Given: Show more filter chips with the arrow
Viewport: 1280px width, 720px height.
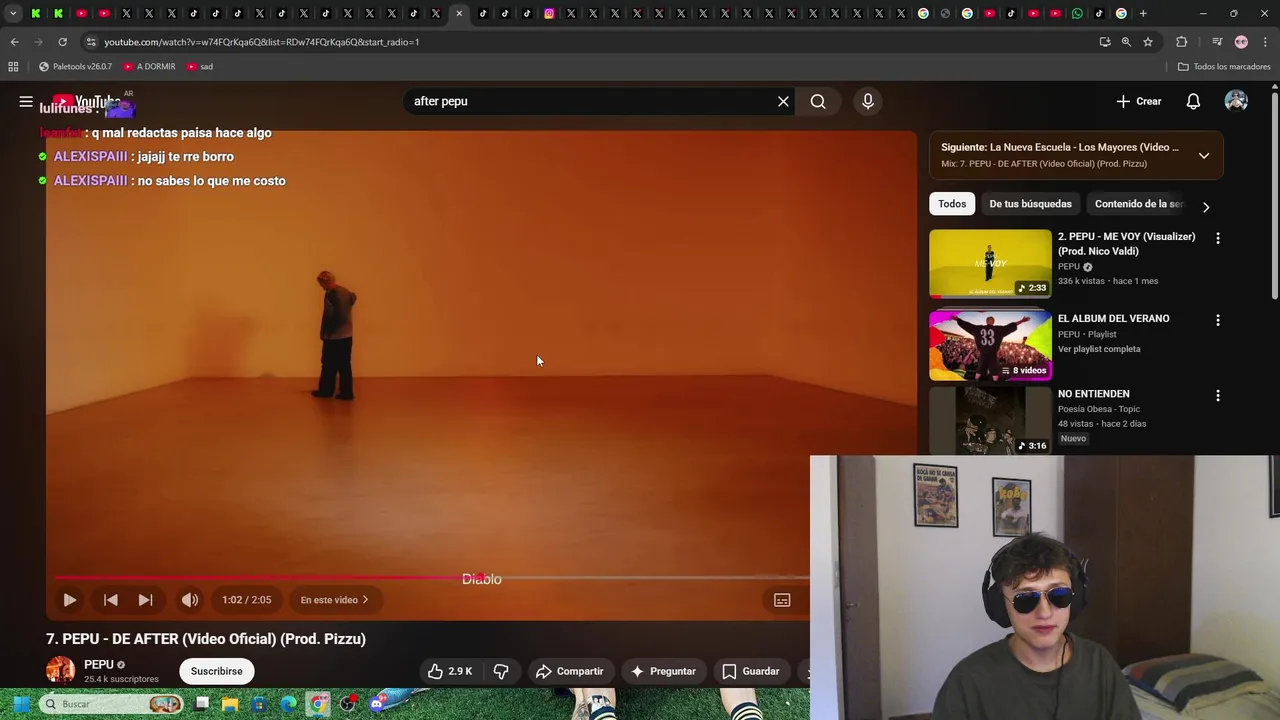Looking at the screenshot, I should click(x=1206, y=207).
